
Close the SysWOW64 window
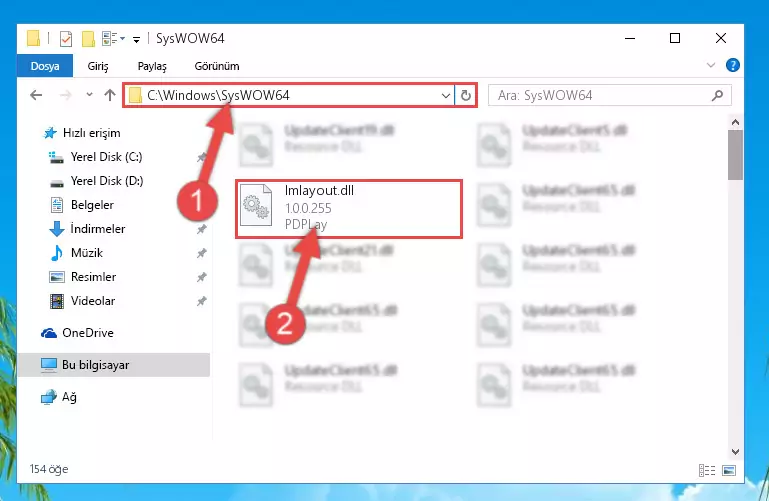(x=720, y=38)
